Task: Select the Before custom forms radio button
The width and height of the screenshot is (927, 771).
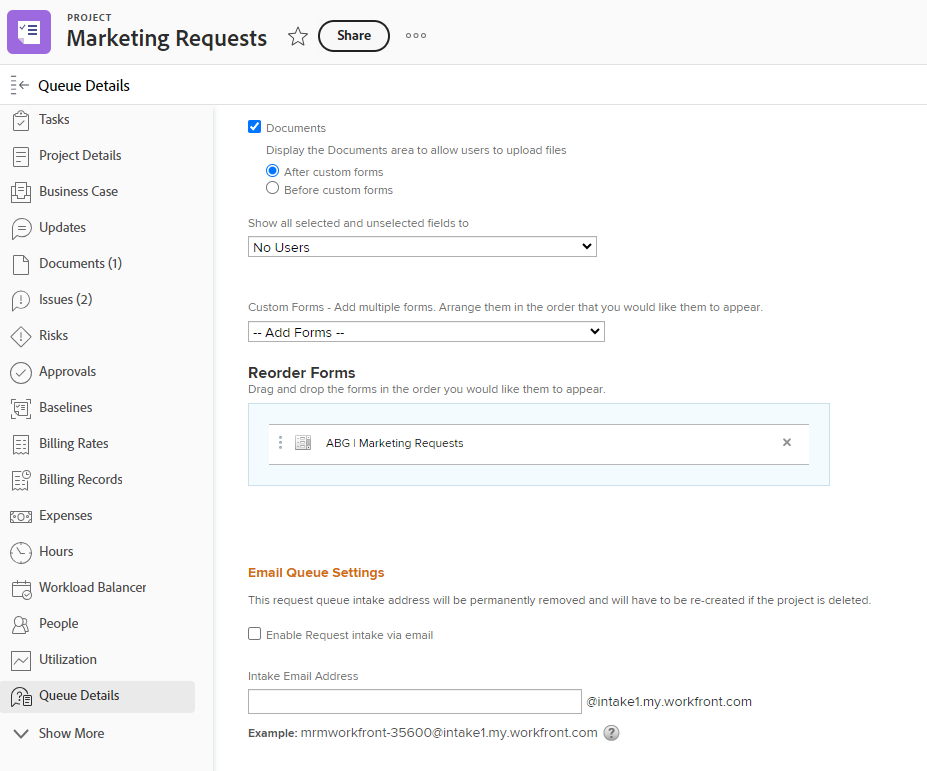Action: 272,187
